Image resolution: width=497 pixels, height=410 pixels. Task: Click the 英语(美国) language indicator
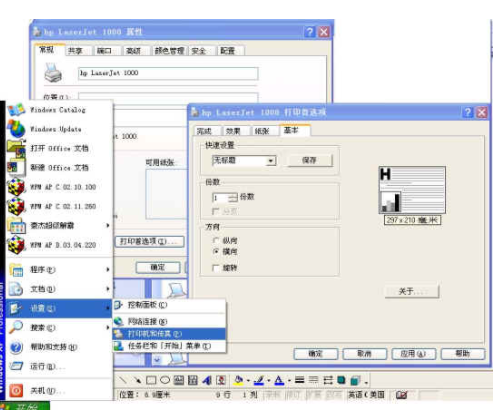pyautogui.click(x=366, y=395)
